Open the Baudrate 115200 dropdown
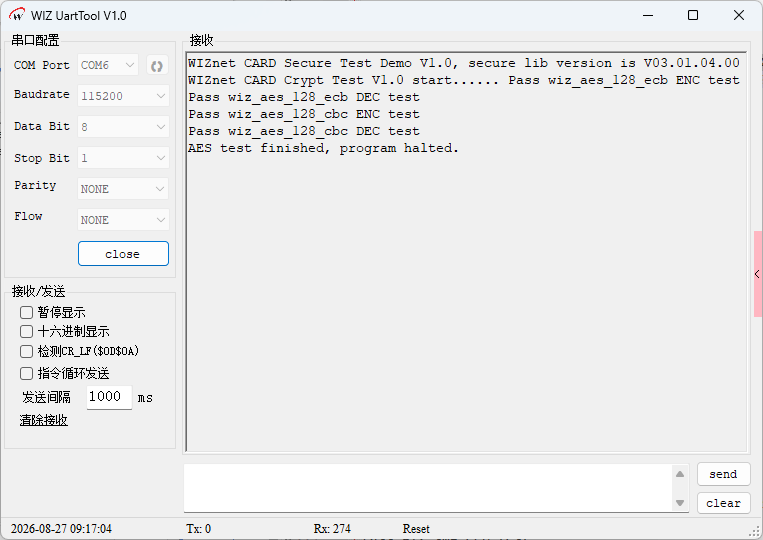Viewport: 763px width, 540px height. point(123,96)
